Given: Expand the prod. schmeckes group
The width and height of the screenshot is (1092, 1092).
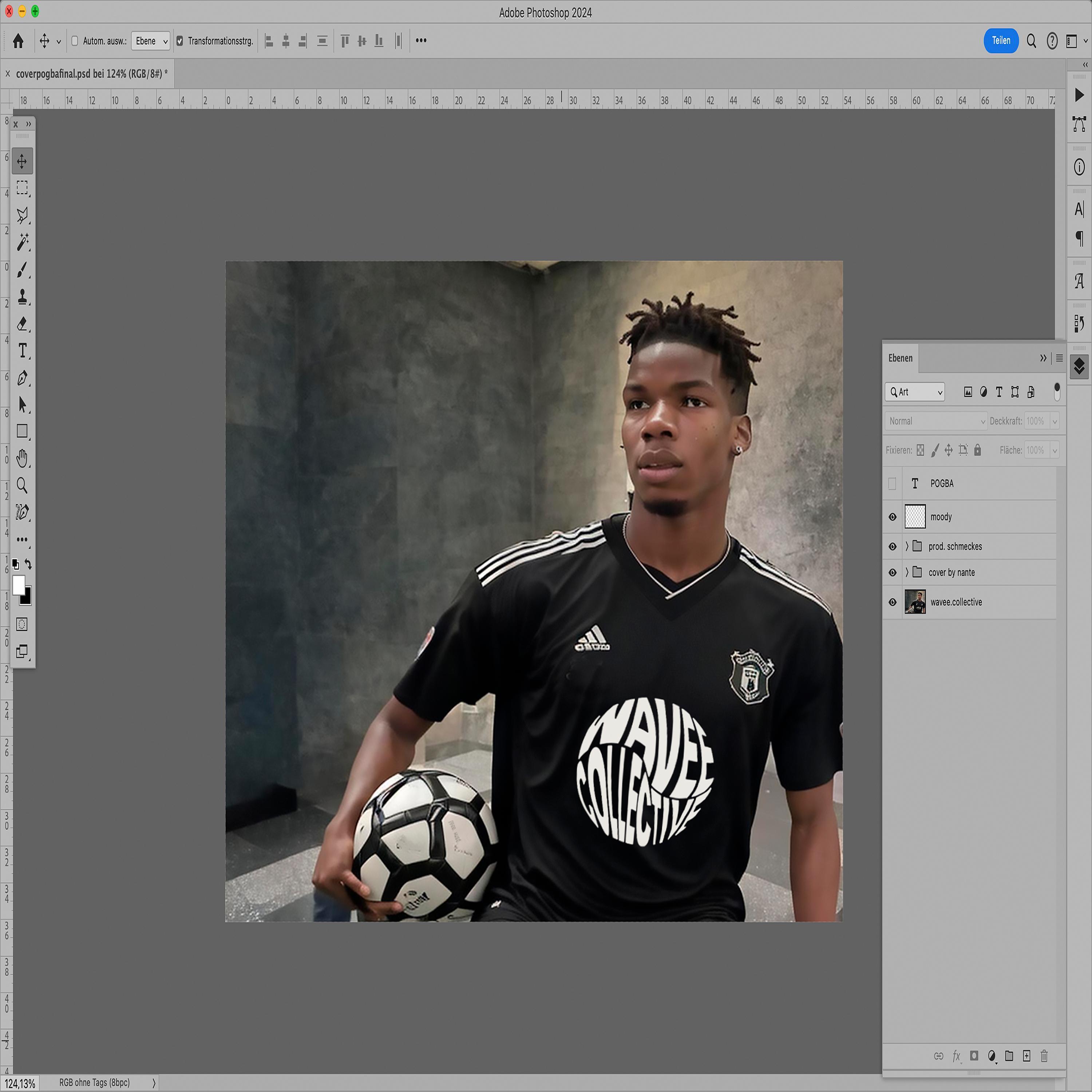Looking at the screenshot, I should tap(907, 546).
